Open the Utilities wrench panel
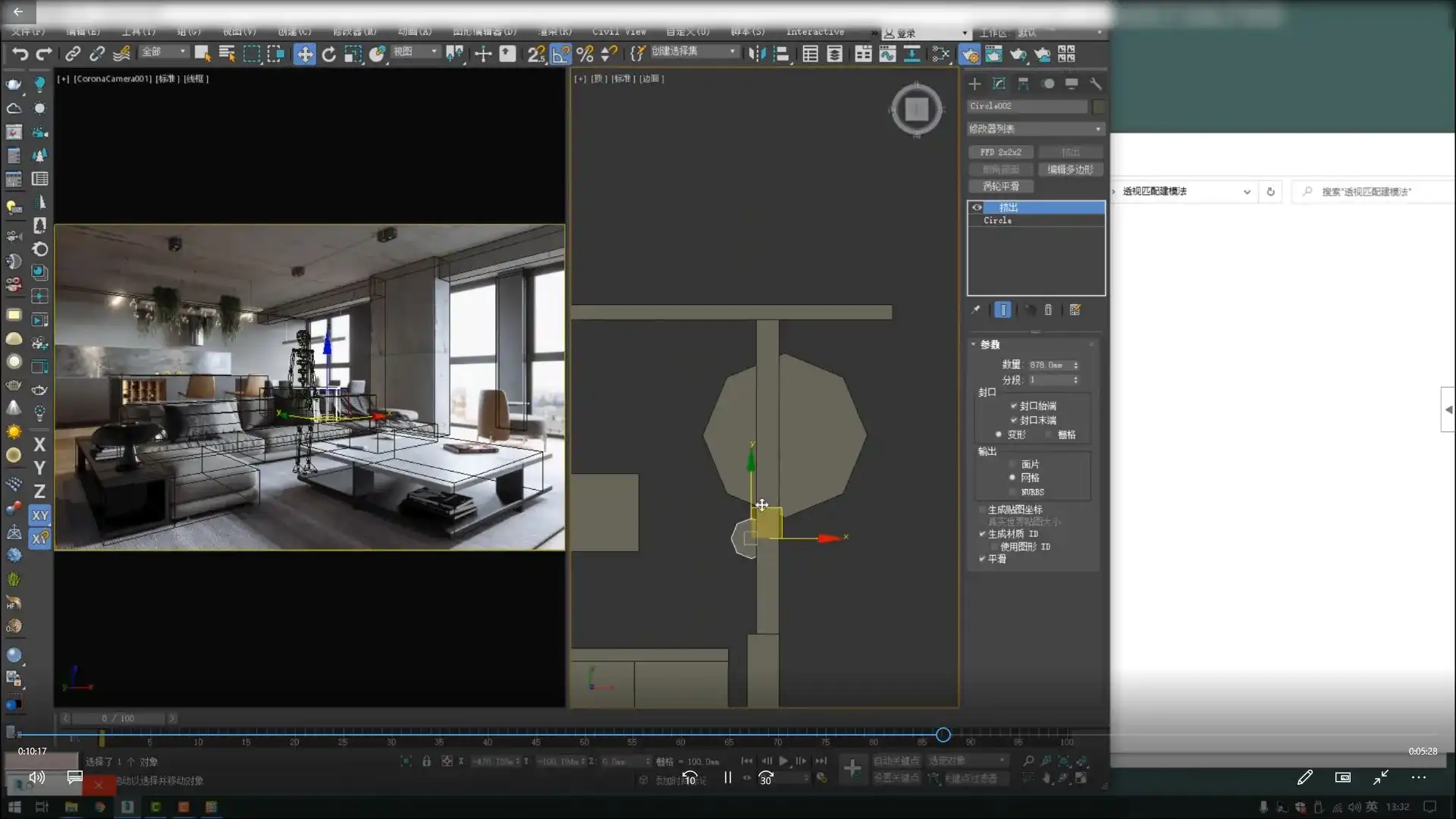The width and height of the screenshot is (1456, 819). click(1095, 83)
